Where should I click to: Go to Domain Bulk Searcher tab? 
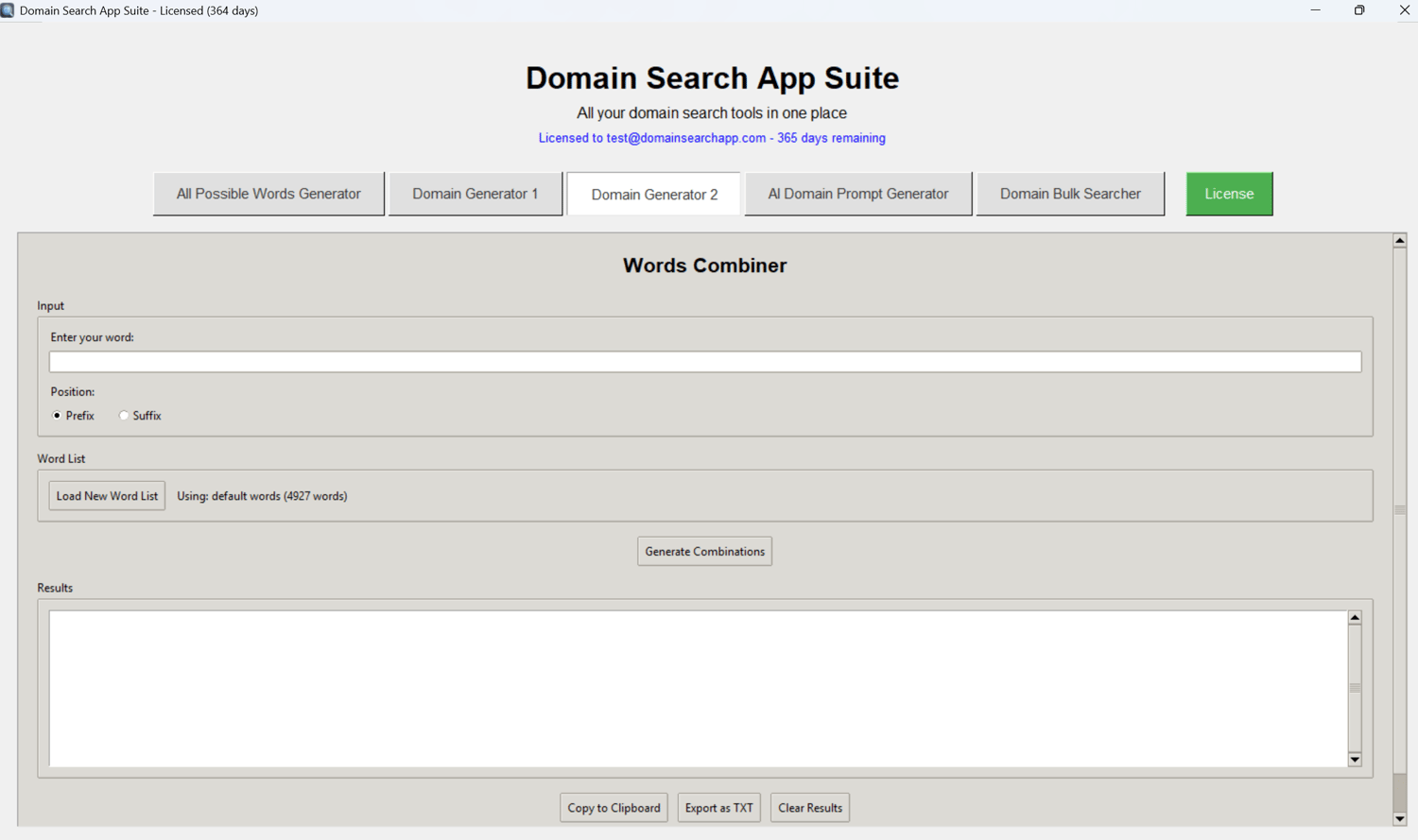(x=1070, y=194)
